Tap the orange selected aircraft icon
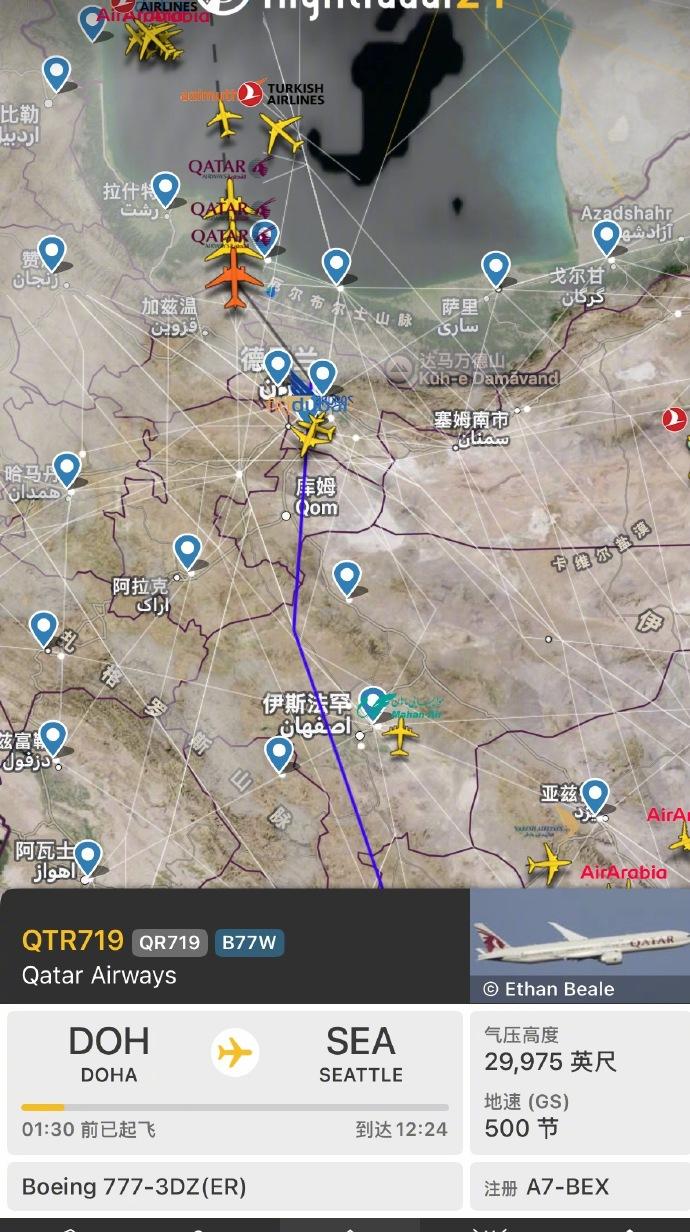This screenshot has height=1232, width=690. [x=234, y=282]
